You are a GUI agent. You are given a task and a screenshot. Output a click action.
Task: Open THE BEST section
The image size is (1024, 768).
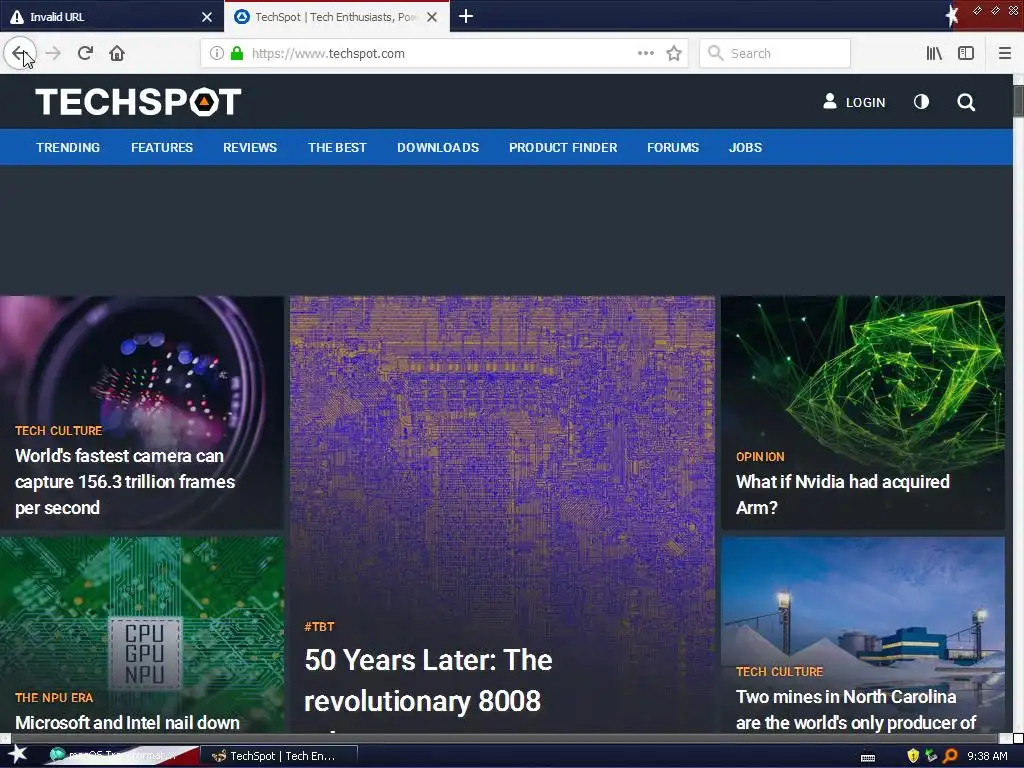point(337,148)
